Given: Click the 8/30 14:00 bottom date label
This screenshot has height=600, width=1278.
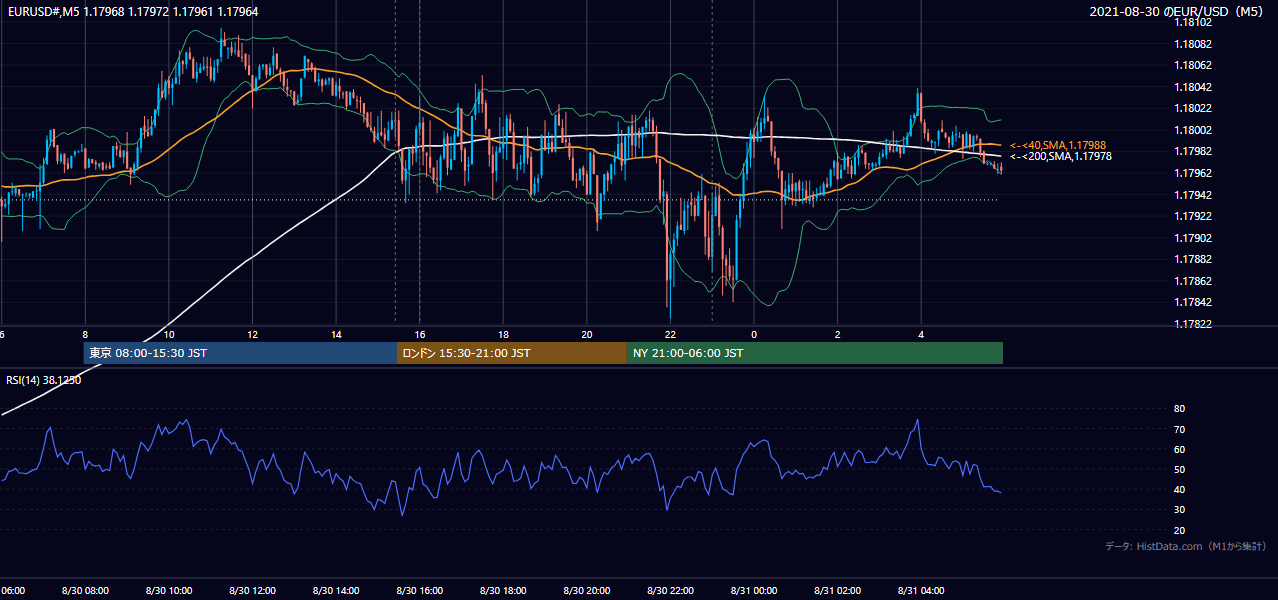Looking at the screenshot, I should [336, 591].
